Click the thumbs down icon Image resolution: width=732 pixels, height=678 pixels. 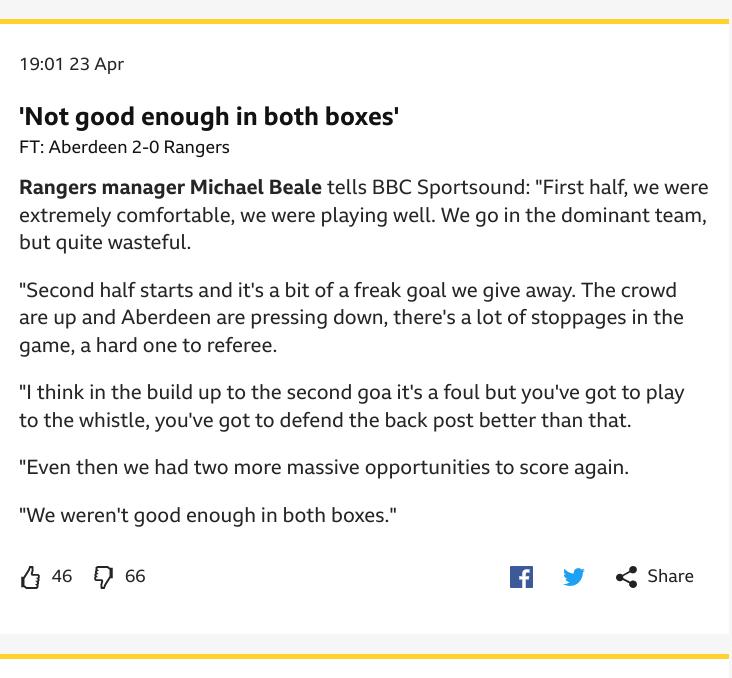coord(103,577)
